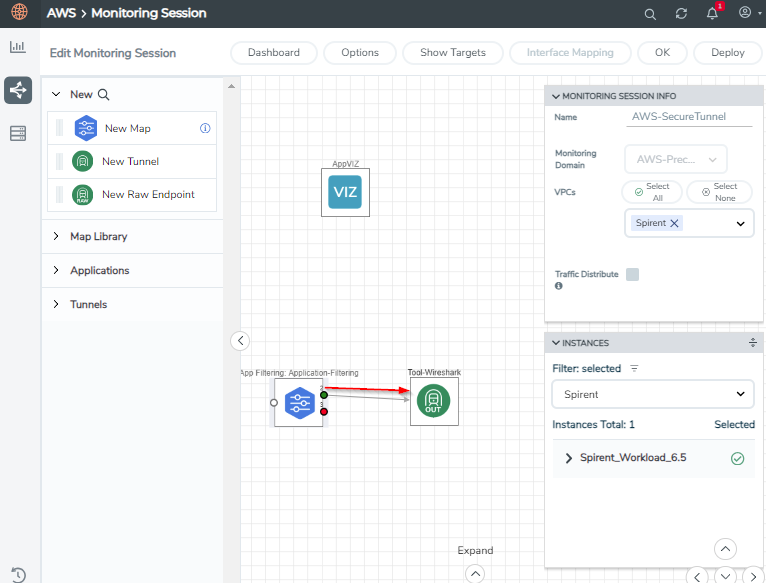Open the Options menu
The image size is (766, 583).
tap(360, 53)
